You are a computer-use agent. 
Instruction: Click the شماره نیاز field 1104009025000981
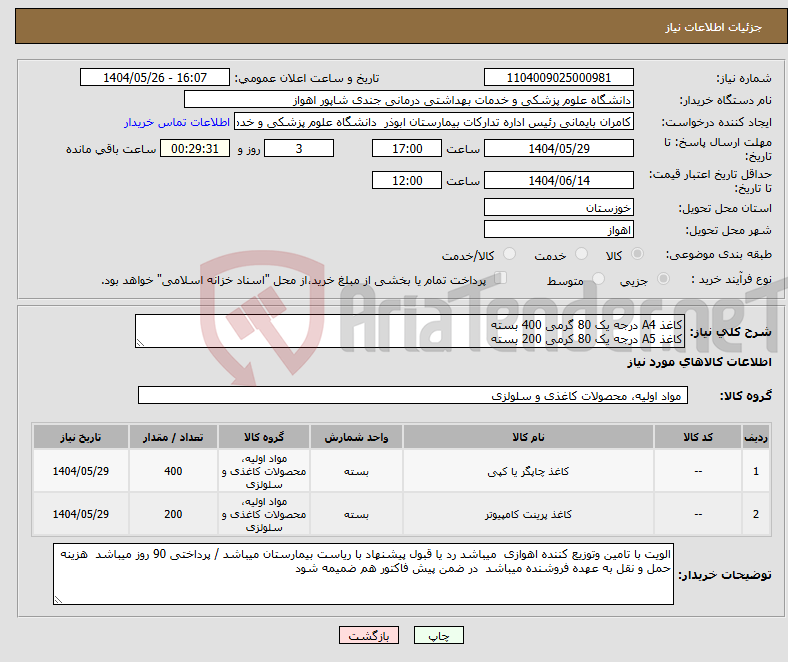click(x=558, y=77)
